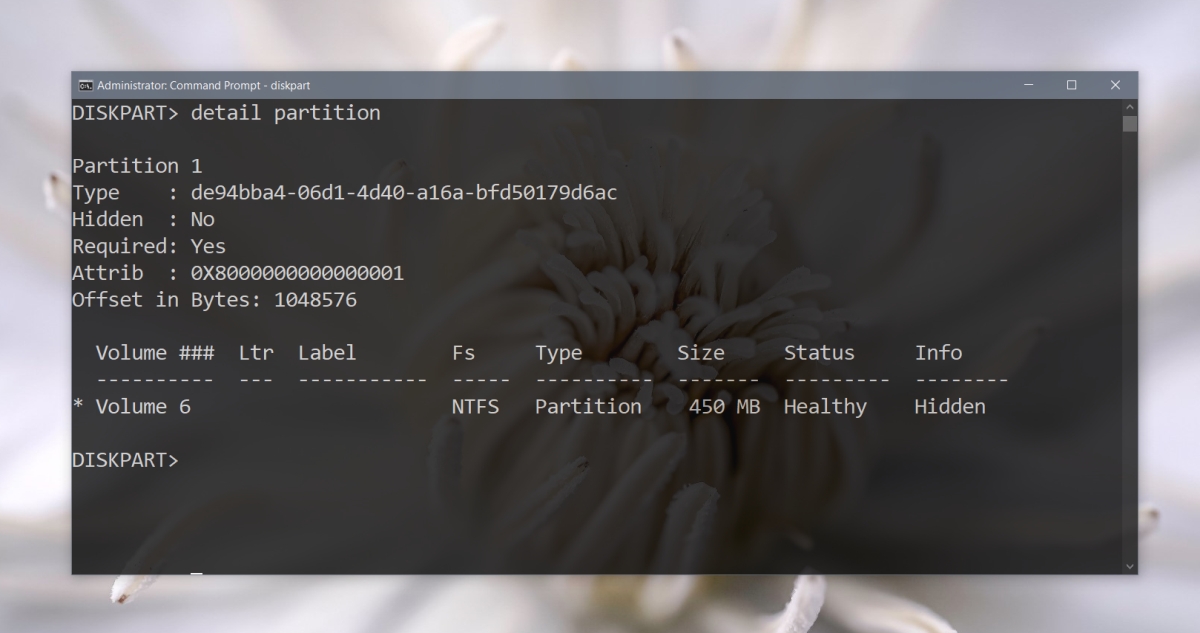The height and width of the screenshot is (633, 1200).
Task: Click the 'Required: Yes' line
Action: (x=149, y=246)
